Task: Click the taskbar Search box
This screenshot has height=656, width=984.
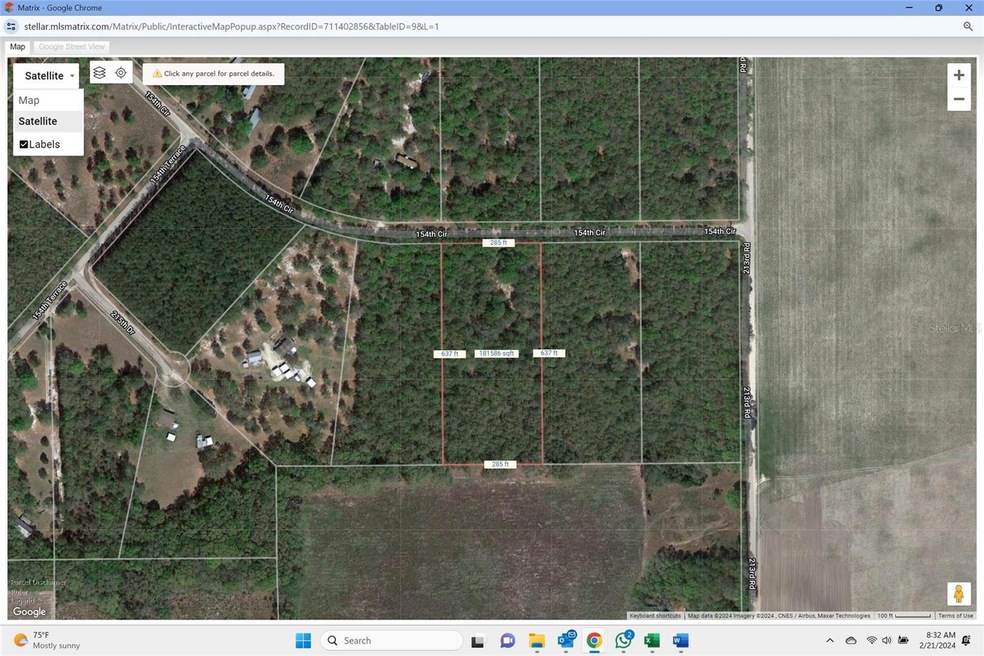Action: coord(395,640)
